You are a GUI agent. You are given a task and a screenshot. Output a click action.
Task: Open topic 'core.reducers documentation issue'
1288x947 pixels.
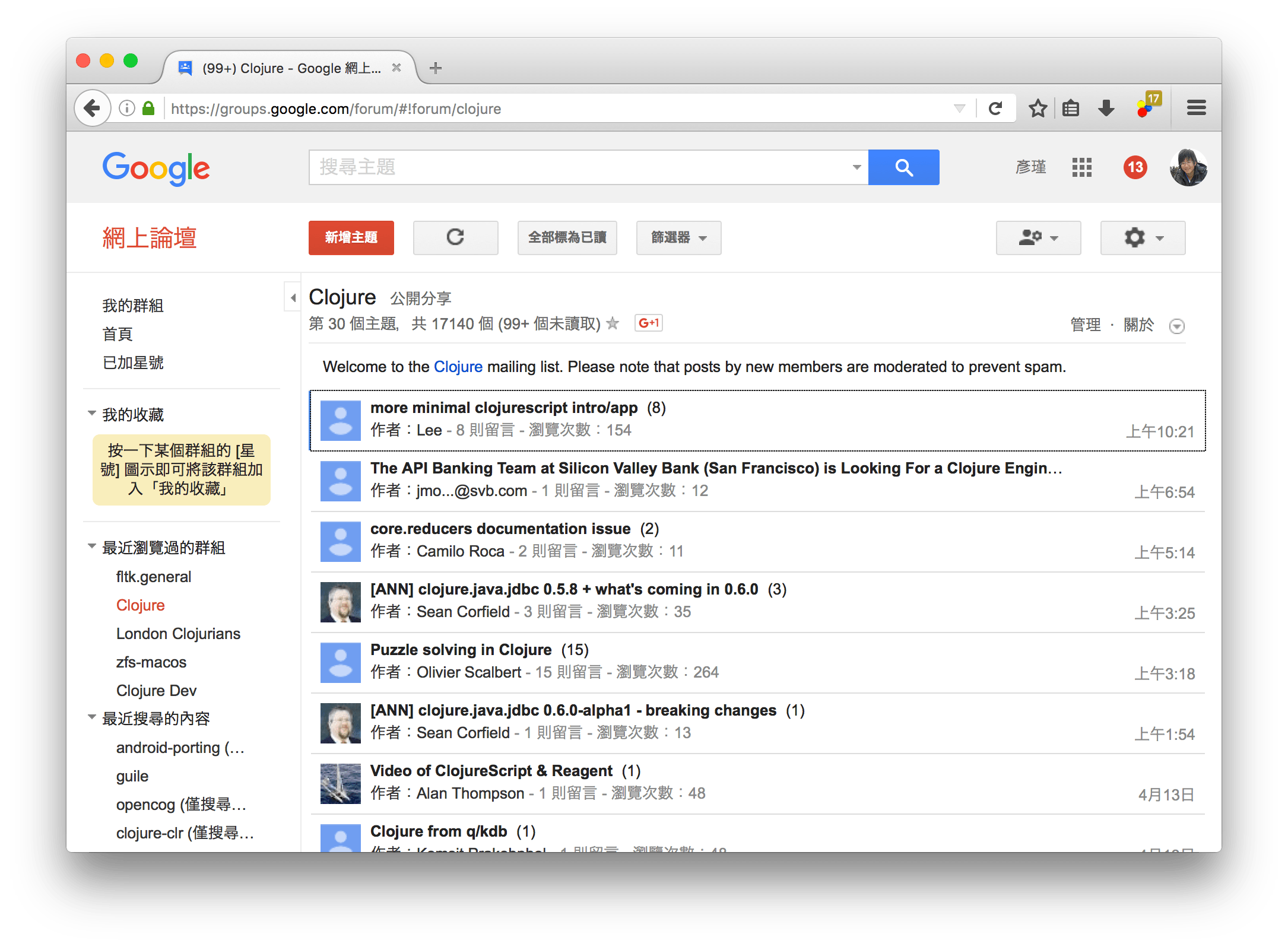500,529
